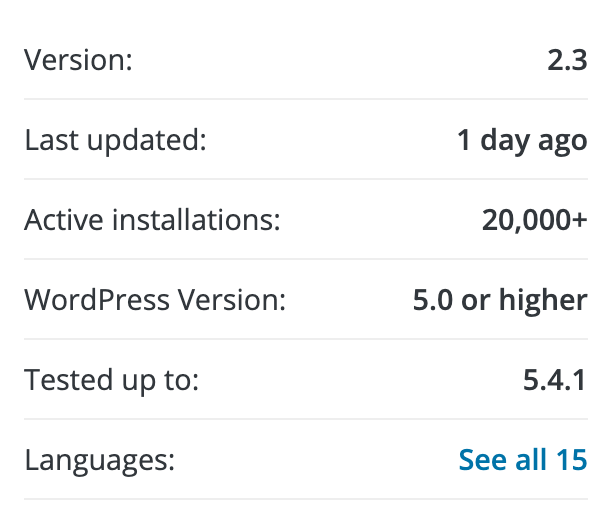Click divider line beneath Active installations row
The width and height of the screenshot is (610, 510).
coord(305,259)
